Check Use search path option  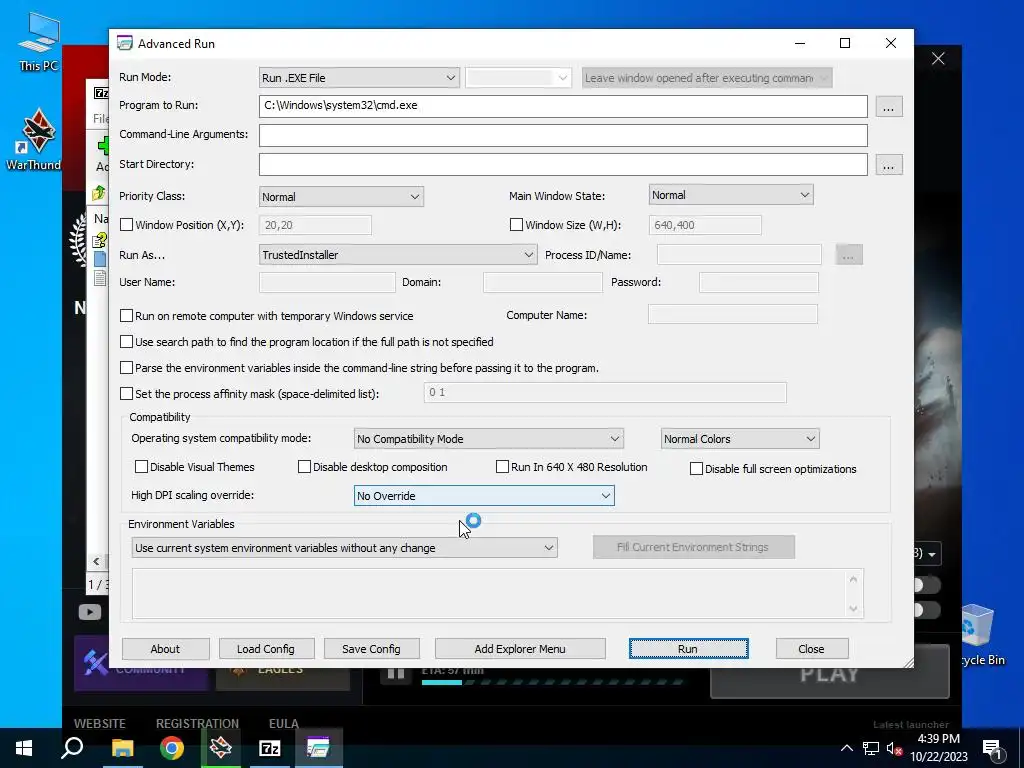[127, 342]
